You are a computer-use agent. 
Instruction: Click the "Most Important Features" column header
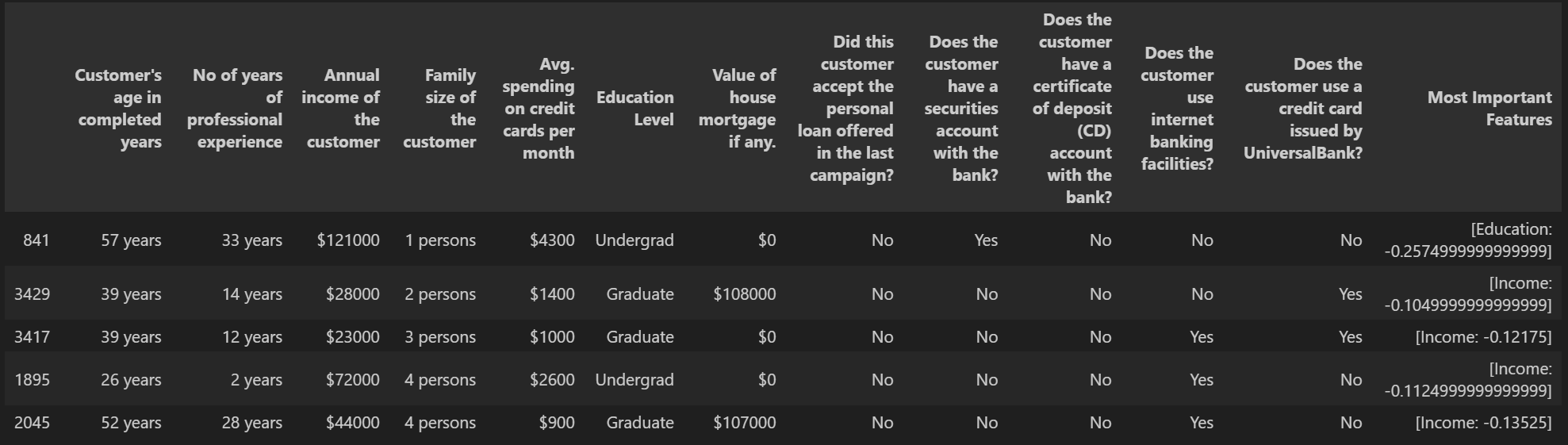(1489, 109)
